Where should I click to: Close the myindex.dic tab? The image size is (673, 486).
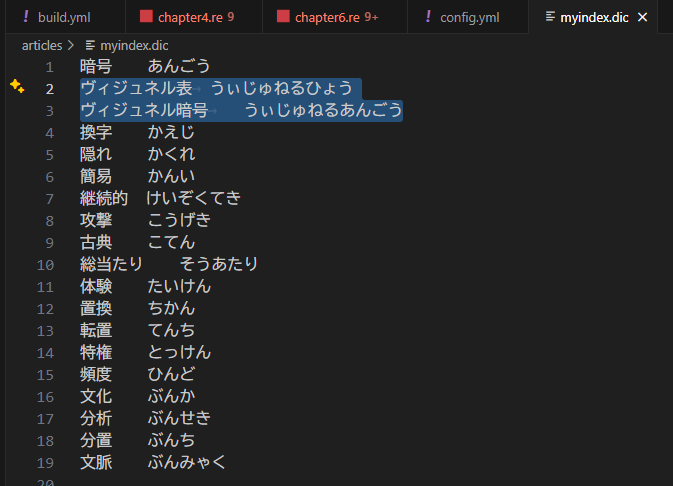642,18
